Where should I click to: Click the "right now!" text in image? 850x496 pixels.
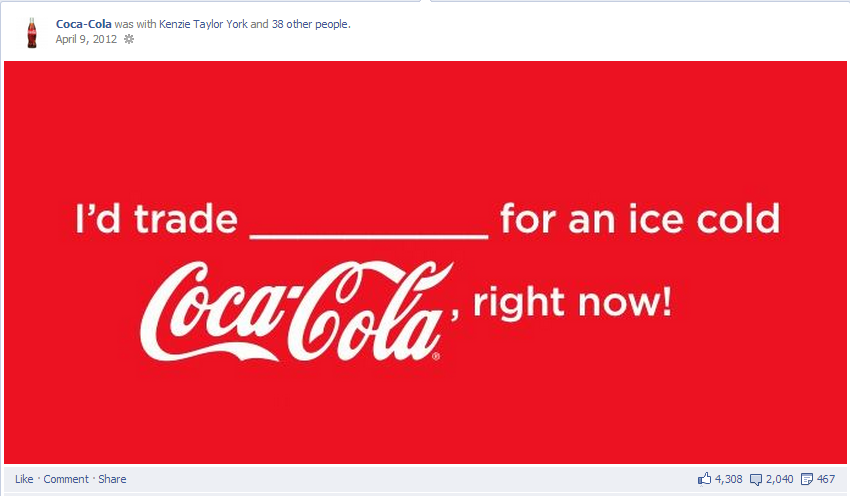pos(572,304)
